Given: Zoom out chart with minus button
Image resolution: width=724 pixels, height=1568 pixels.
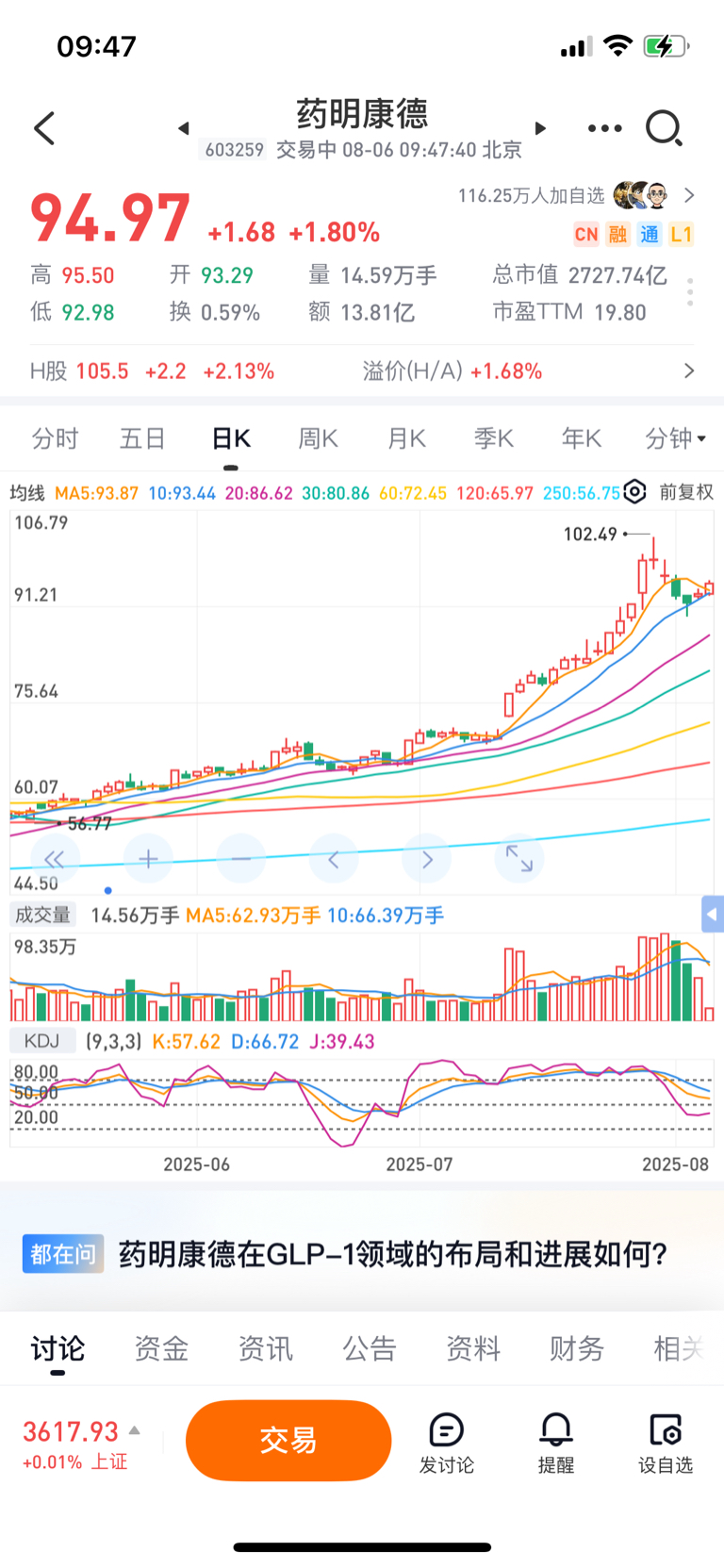Looking at the screenshot, I should [x=240, y=859].
